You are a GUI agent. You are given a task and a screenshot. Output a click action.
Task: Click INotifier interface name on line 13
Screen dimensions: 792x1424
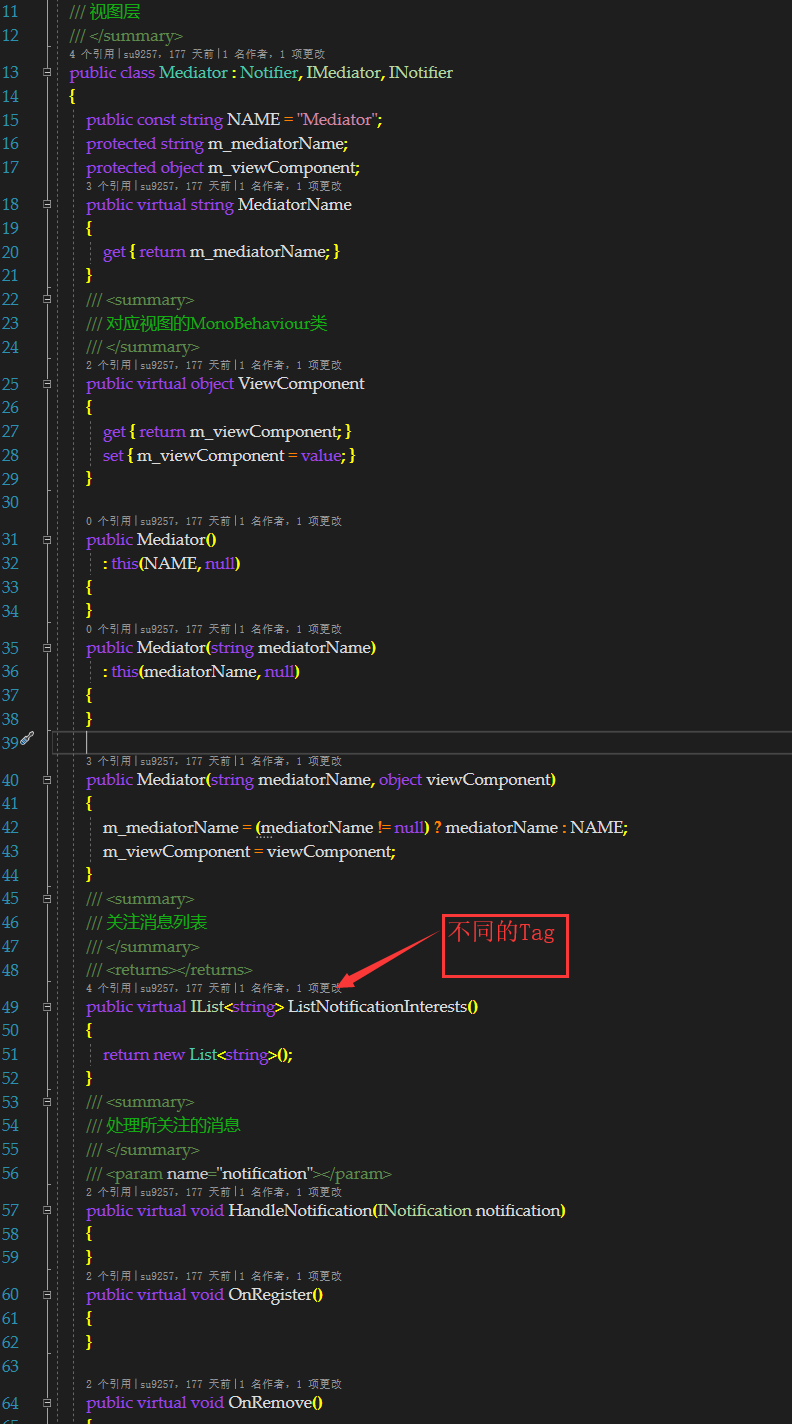[x=421, y=73]
